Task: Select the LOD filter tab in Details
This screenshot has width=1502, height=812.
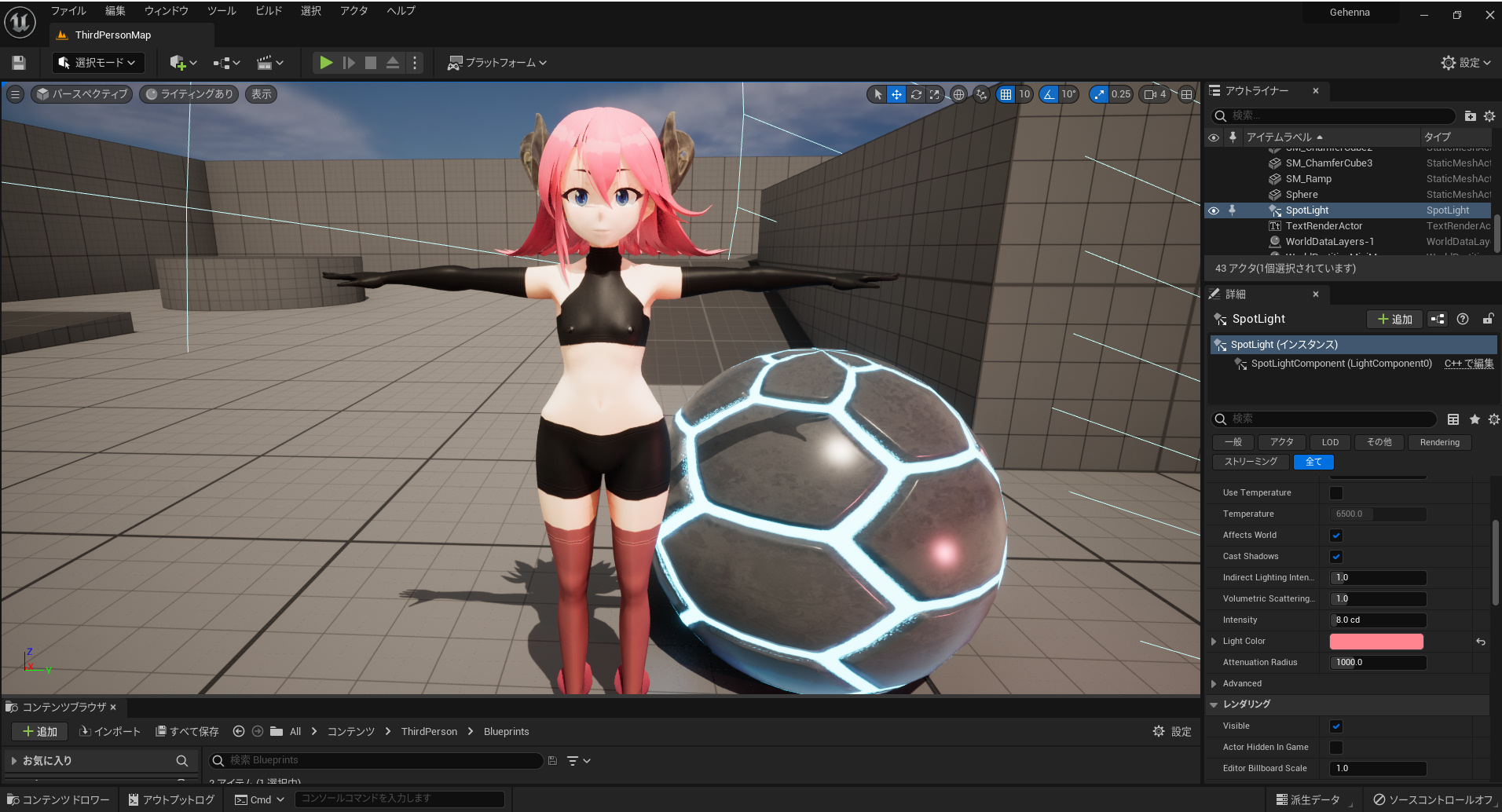Action: (x=1330, y=443)
